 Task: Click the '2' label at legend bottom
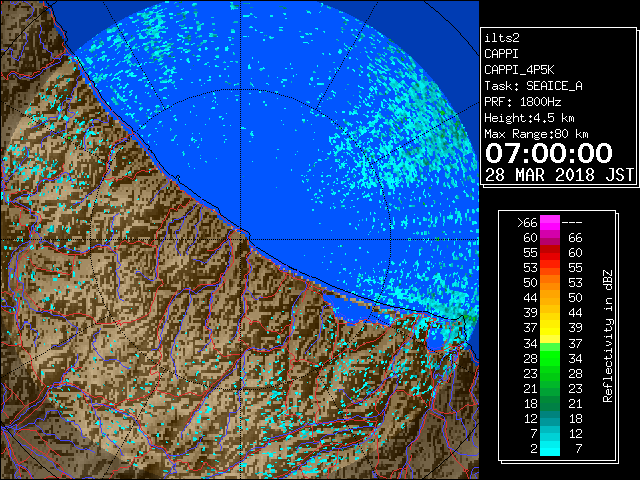(534, 449)
